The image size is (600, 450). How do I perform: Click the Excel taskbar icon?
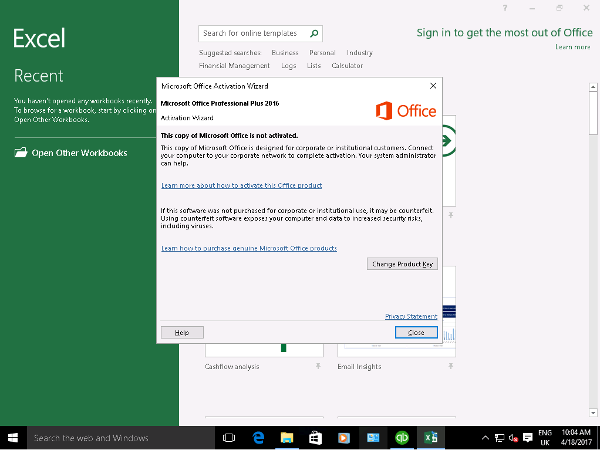[431, 438]
